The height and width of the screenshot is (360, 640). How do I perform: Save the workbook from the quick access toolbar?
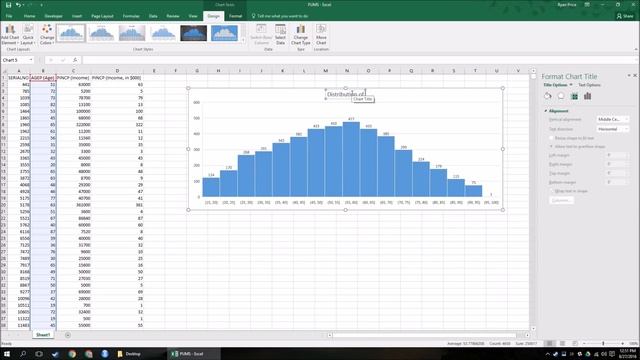point(9,5)
